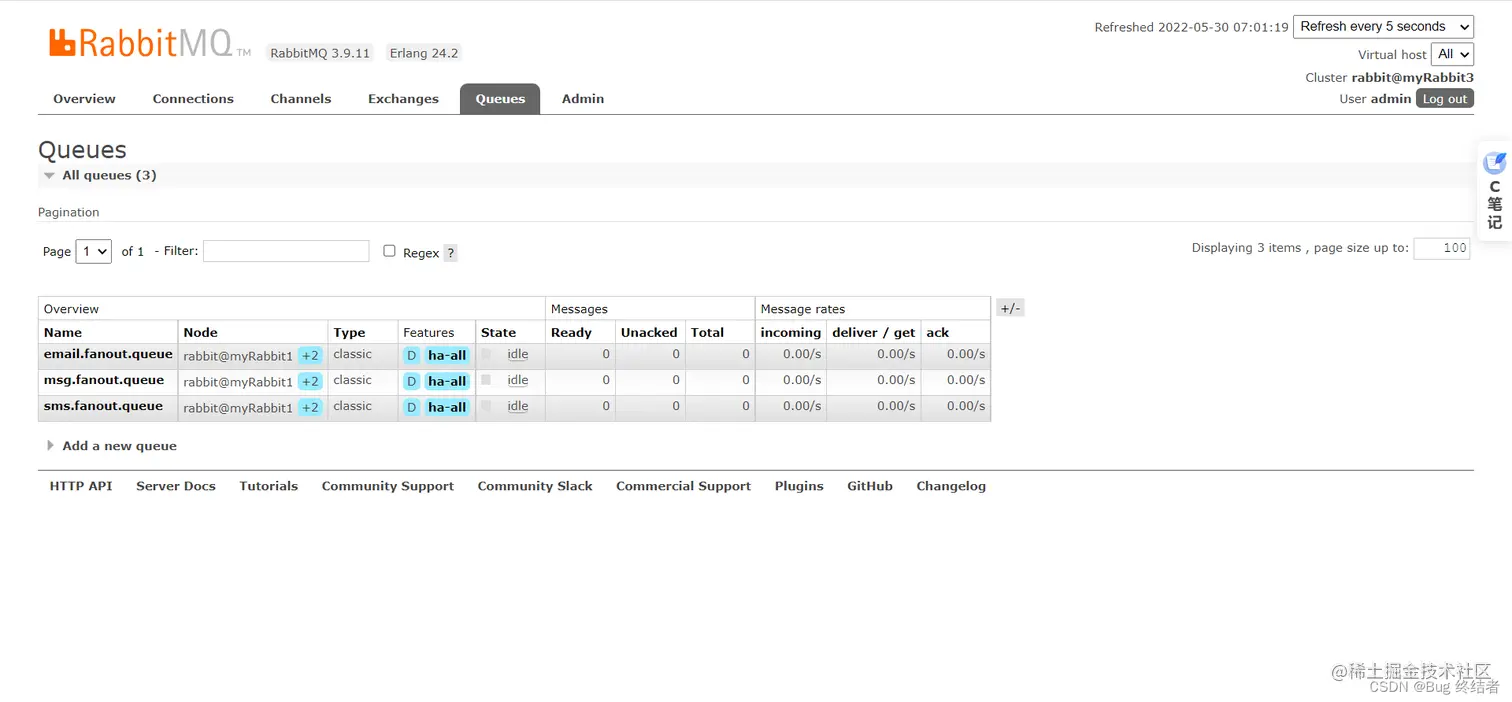Open the Server Docs footer link

(x=176, y=486)
